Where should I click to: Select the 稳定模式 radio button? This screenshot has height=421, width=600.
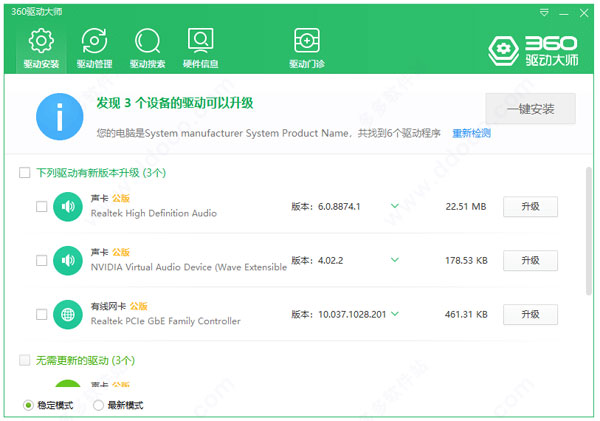[x=28, y=405]
